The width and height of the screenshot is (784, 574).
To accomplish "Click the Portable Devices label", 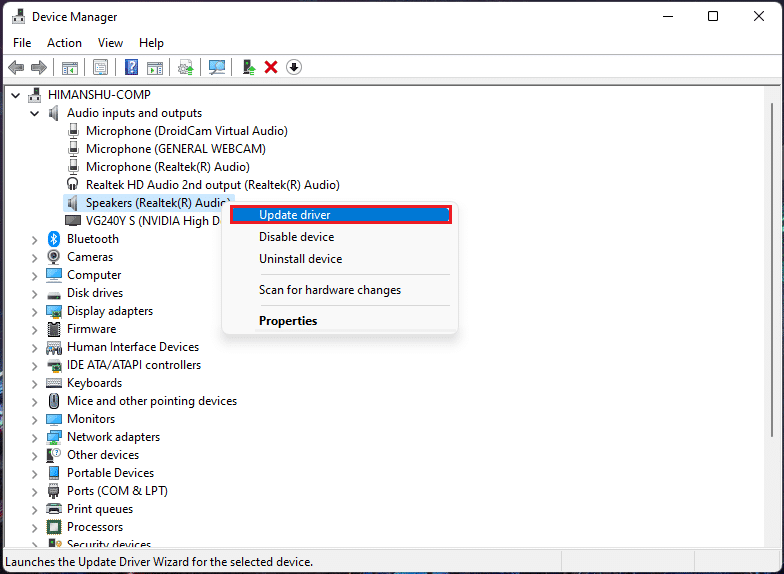I will coord(110,473).
